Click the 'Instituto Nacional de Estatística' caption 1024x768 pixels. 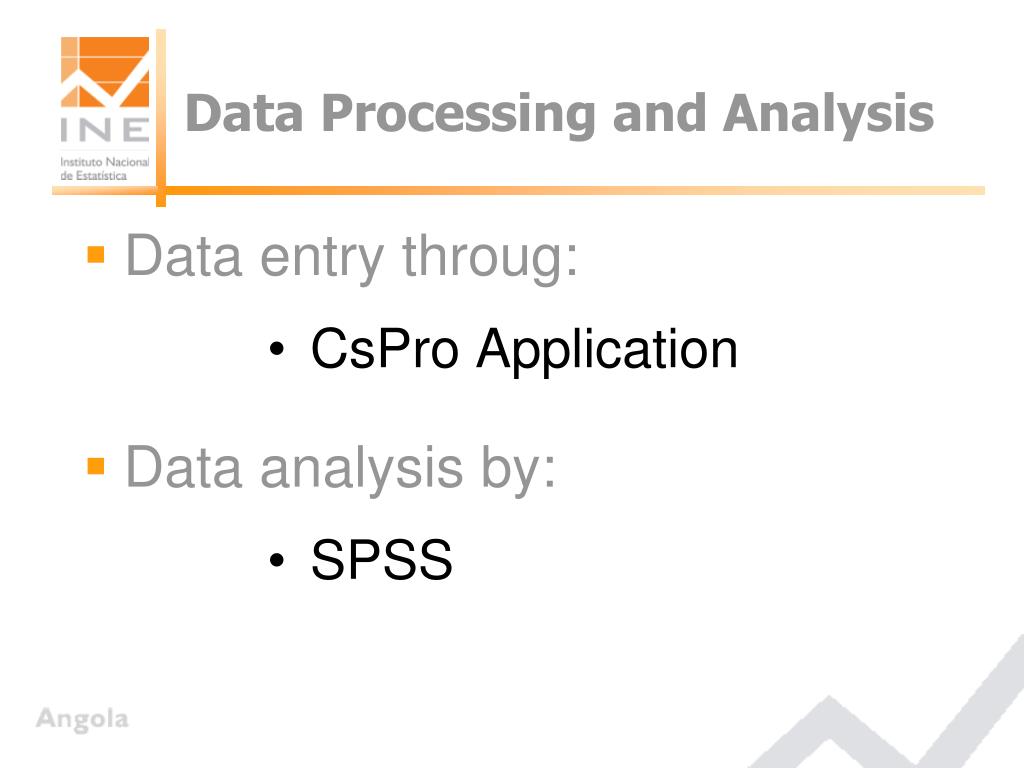point(104,168)
